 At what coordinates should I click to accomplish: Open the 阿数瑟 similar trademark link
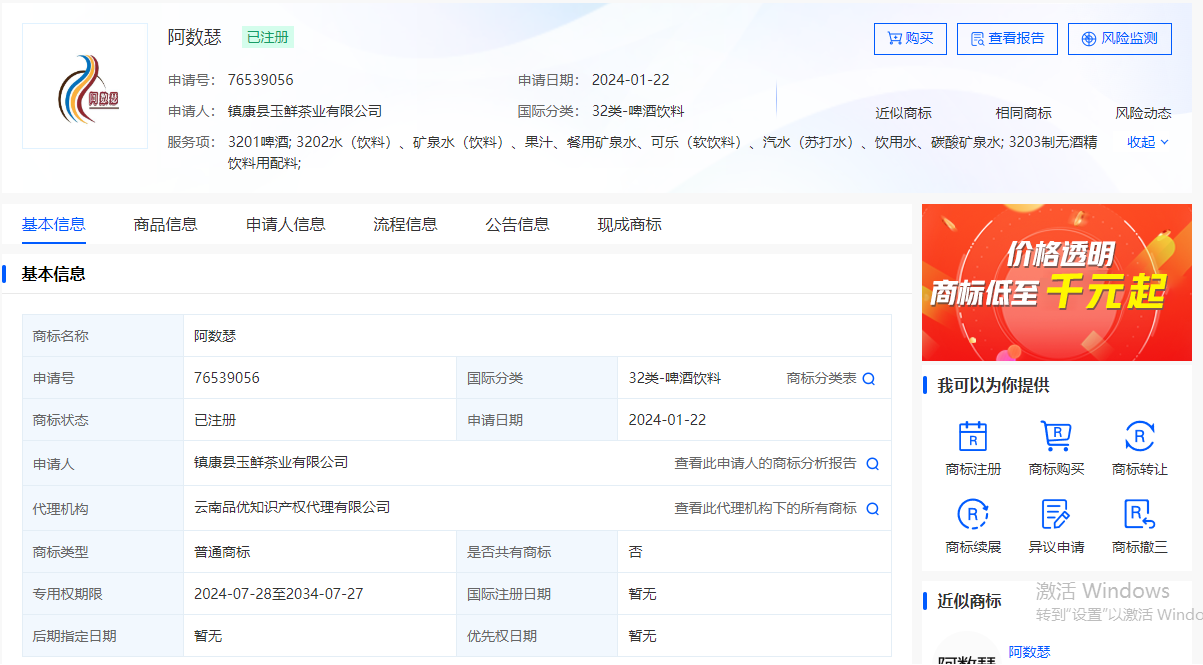[x=1029, y=652]
